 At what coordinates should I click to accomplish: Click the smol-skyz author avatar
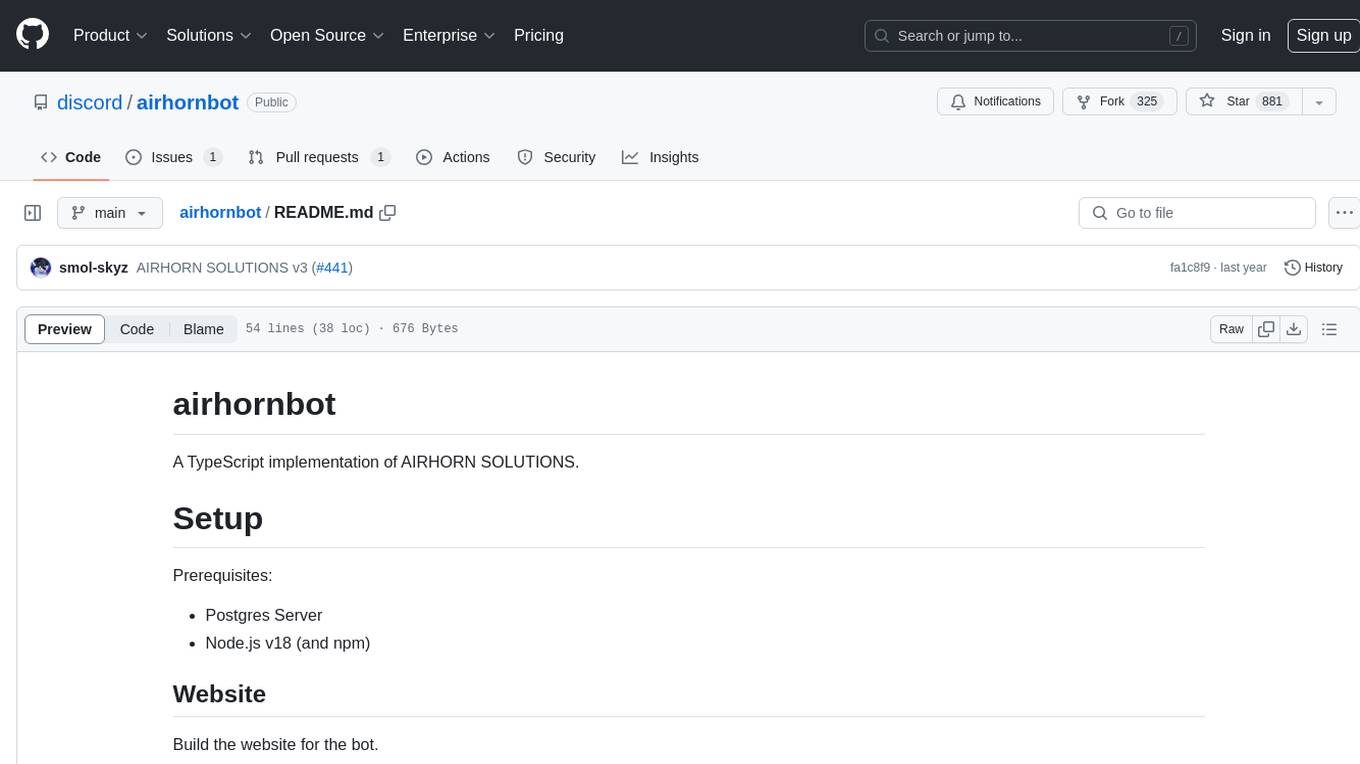[x=41, y=268]
